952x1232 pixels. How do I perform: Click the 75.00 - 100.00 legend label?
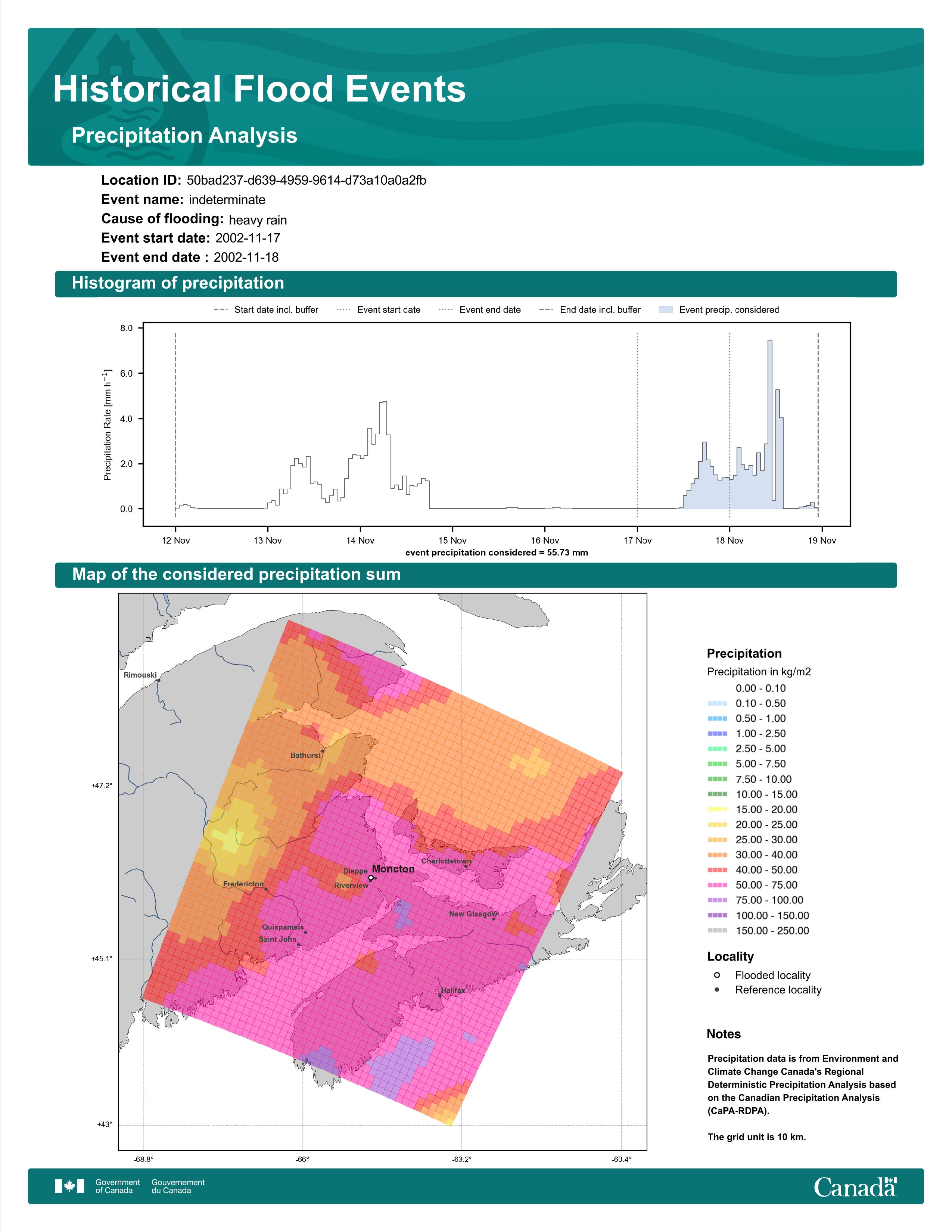click(x=769, y=900)
